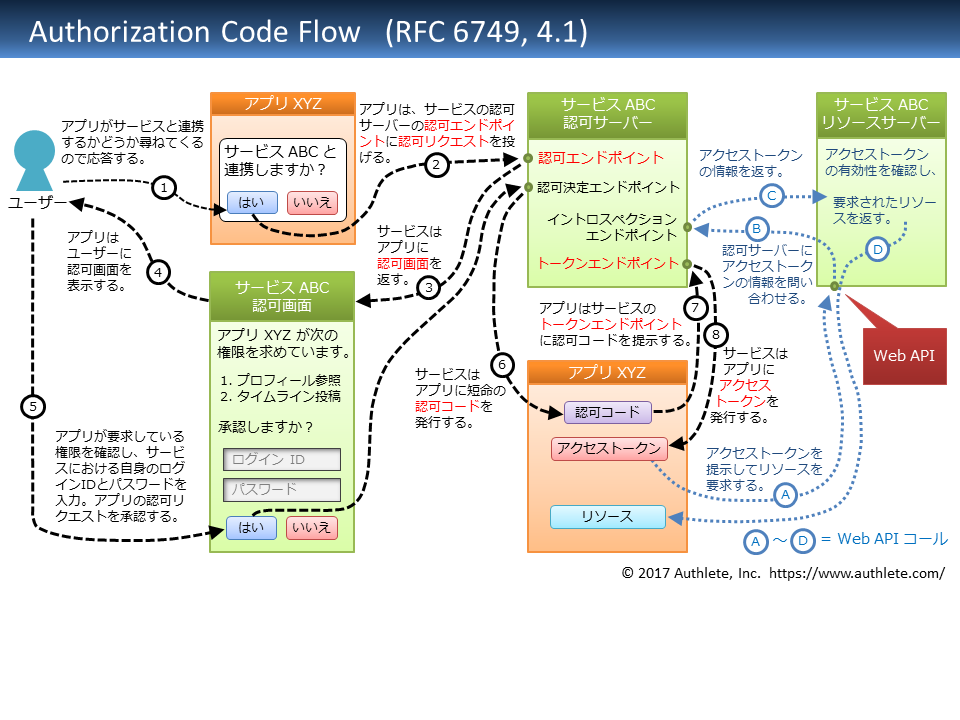The image size is (960, 720).
Task: Click the アプリはユーザーに認可画面を表示する caption
Action: click(x=99, y=261)
